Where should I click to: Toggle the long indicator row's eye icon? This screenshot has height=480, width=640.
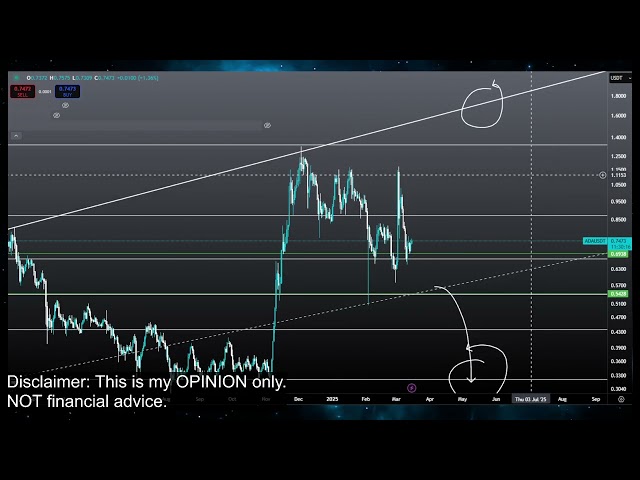267,125
